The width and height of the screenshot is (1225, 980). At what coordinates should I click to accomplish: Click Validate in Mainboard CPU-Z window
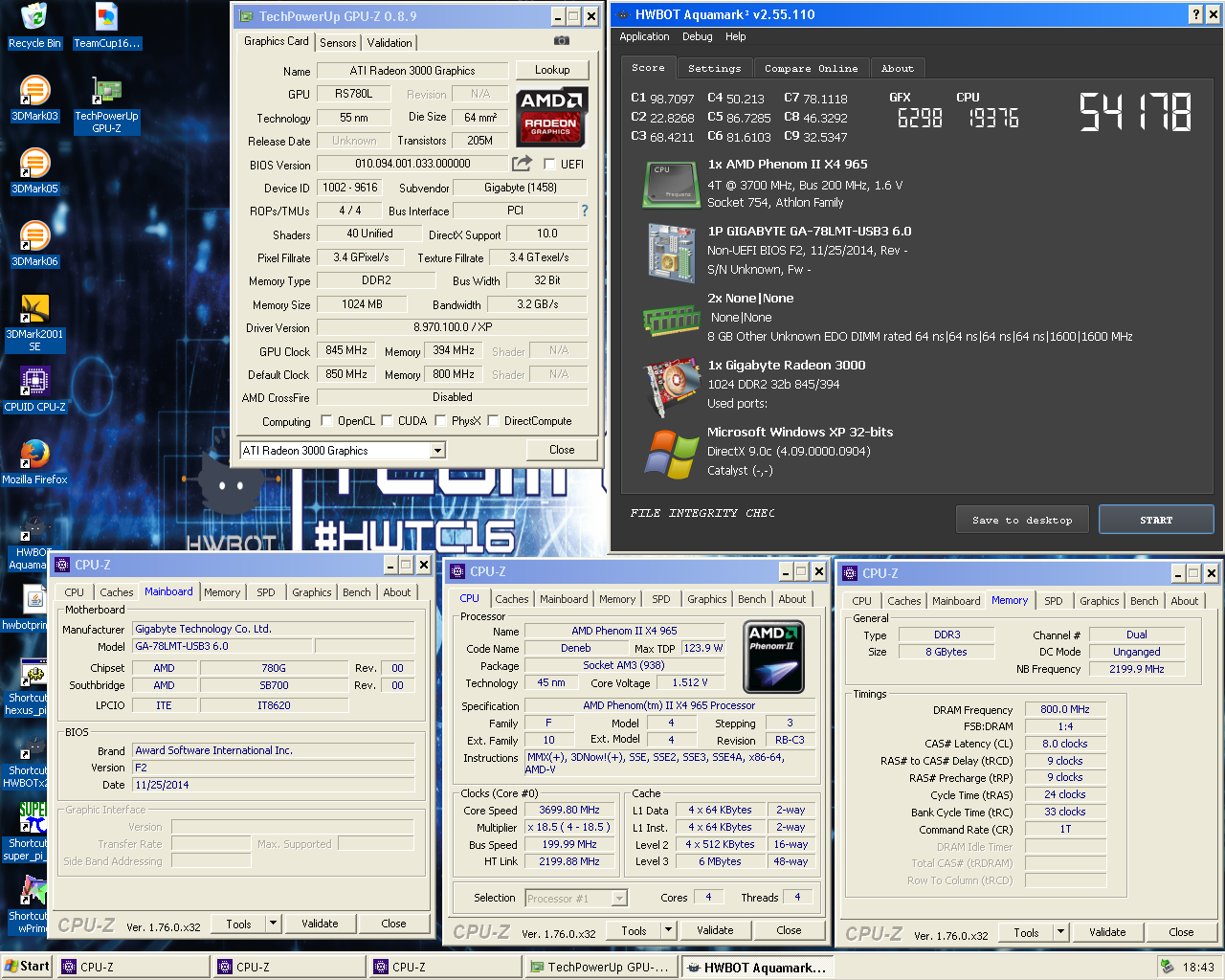click(x=320, y=924)
